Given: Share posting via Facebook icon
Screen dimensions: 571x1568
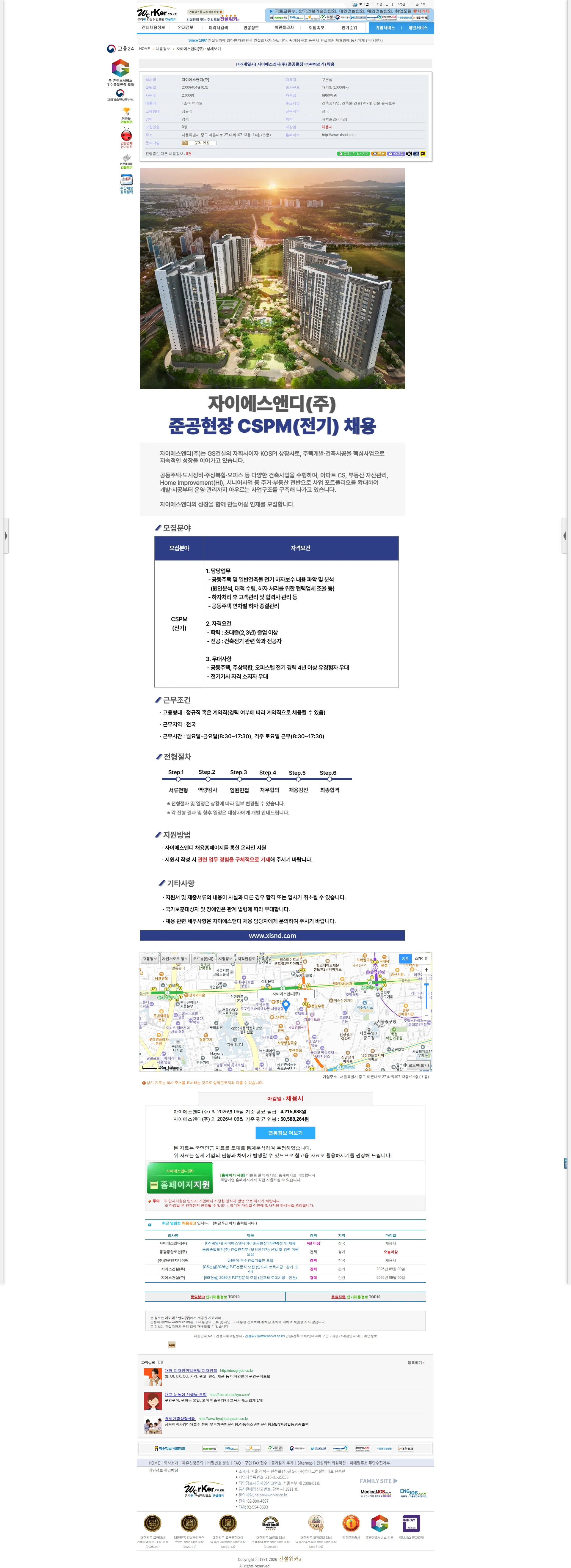Looking at the screenshot, I should pos(416,153).
